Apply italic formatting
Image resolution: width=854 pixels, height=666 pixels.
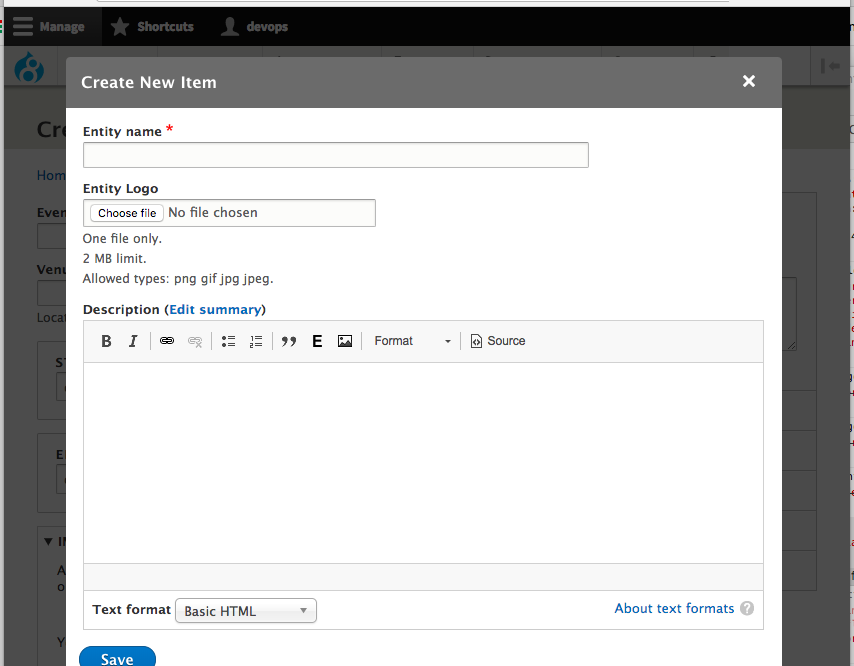pyautogui.click(x=133, y=341)
